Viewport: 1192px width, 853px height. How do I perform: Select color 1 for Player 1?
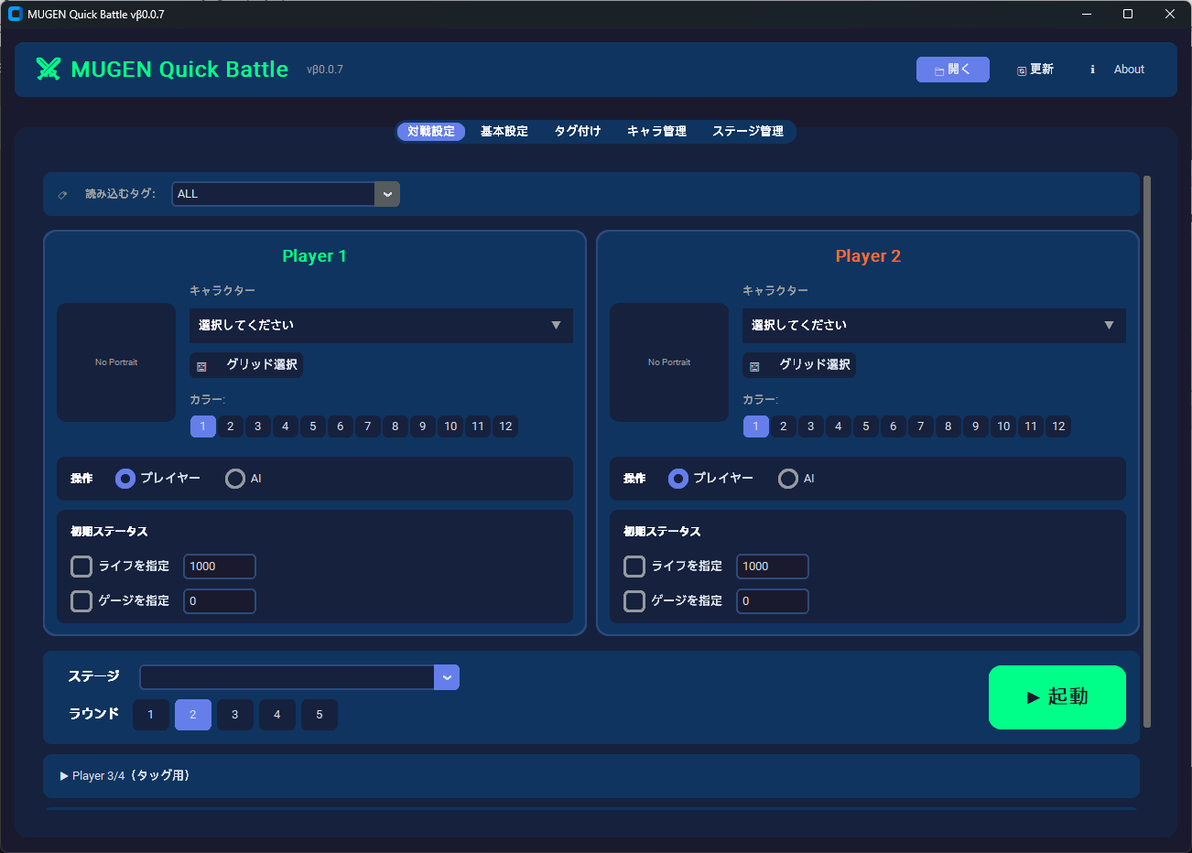tap(203, 426)
